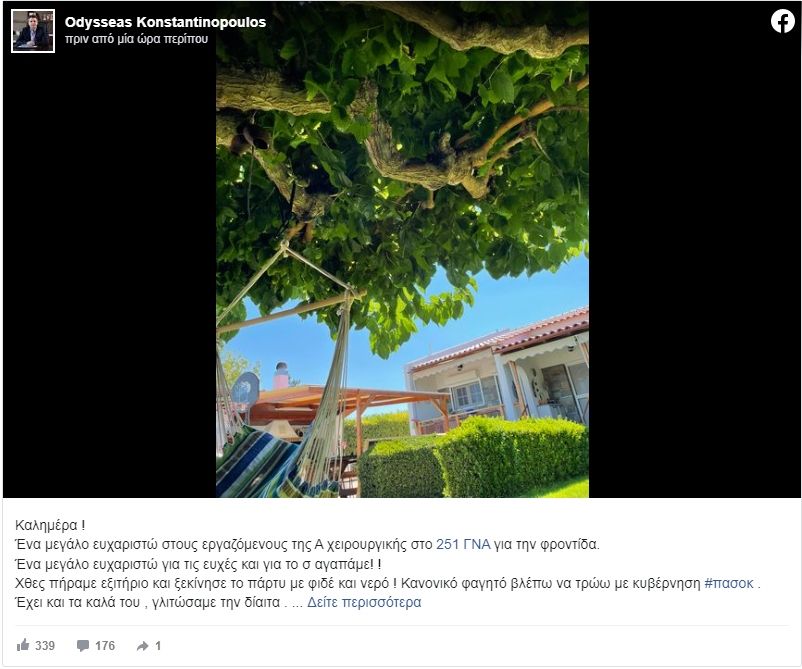Open Odysseas Konstantinopoulos profile picture
This screenshot has height=669, width=802.
(x=33, y=31)
